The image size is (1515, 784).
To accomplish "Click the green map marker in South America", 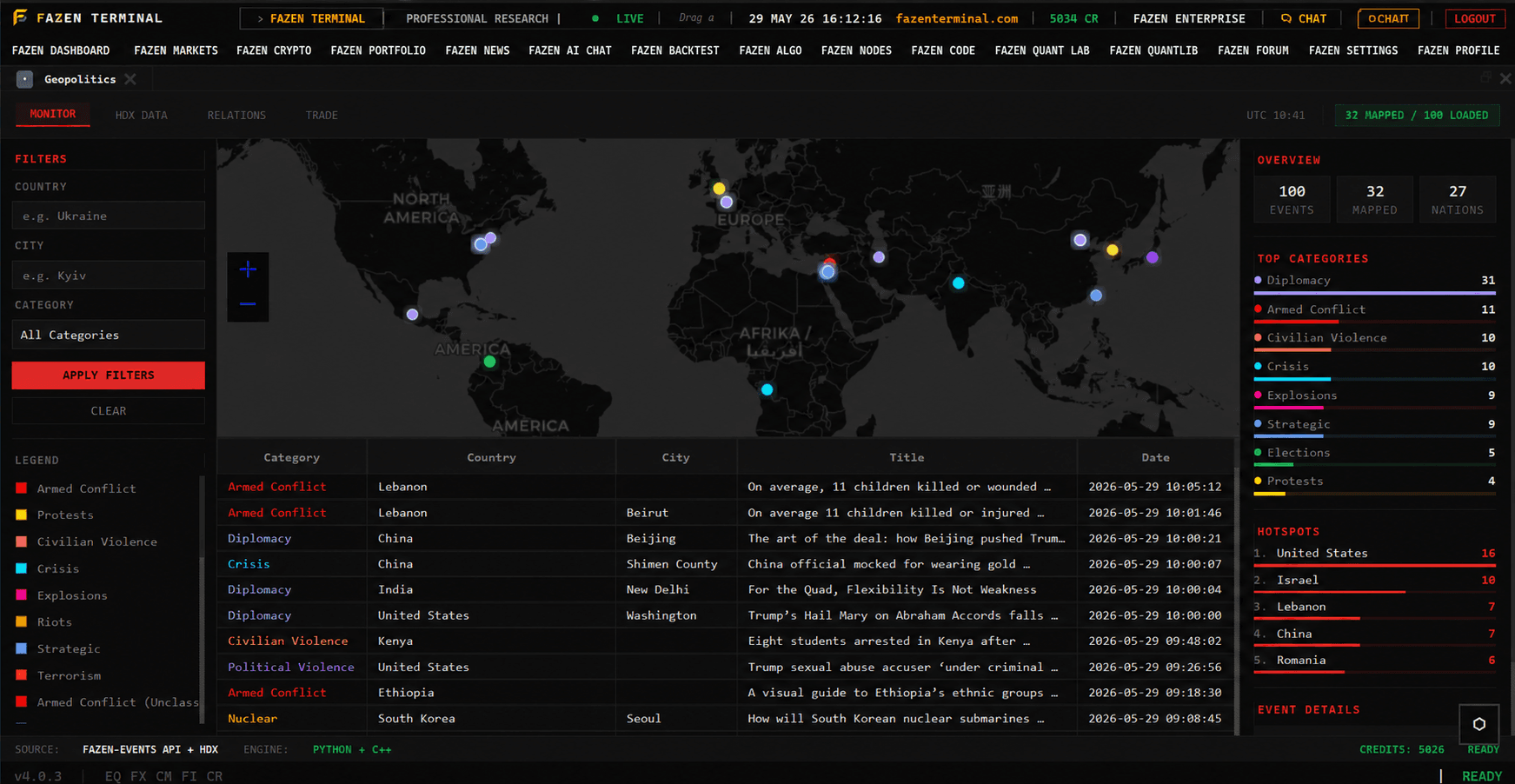I will (x=489, y=362).
